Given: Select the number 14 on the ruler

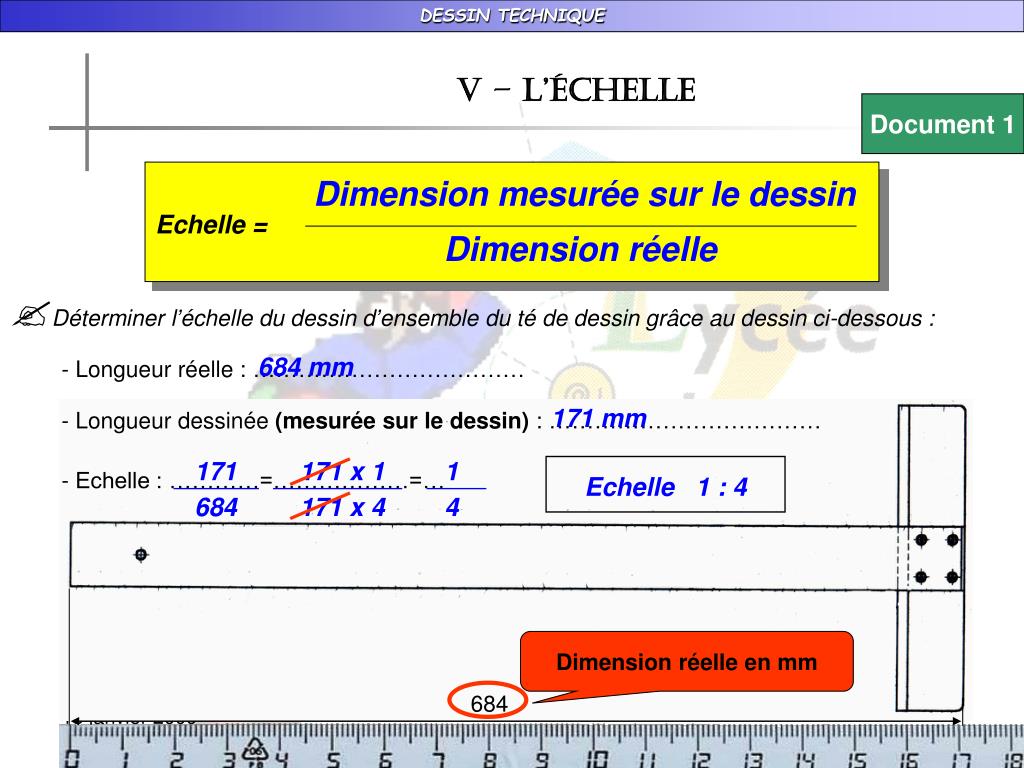Looking at the screenshot, I should pyautogui.click(x=805, y=759).
